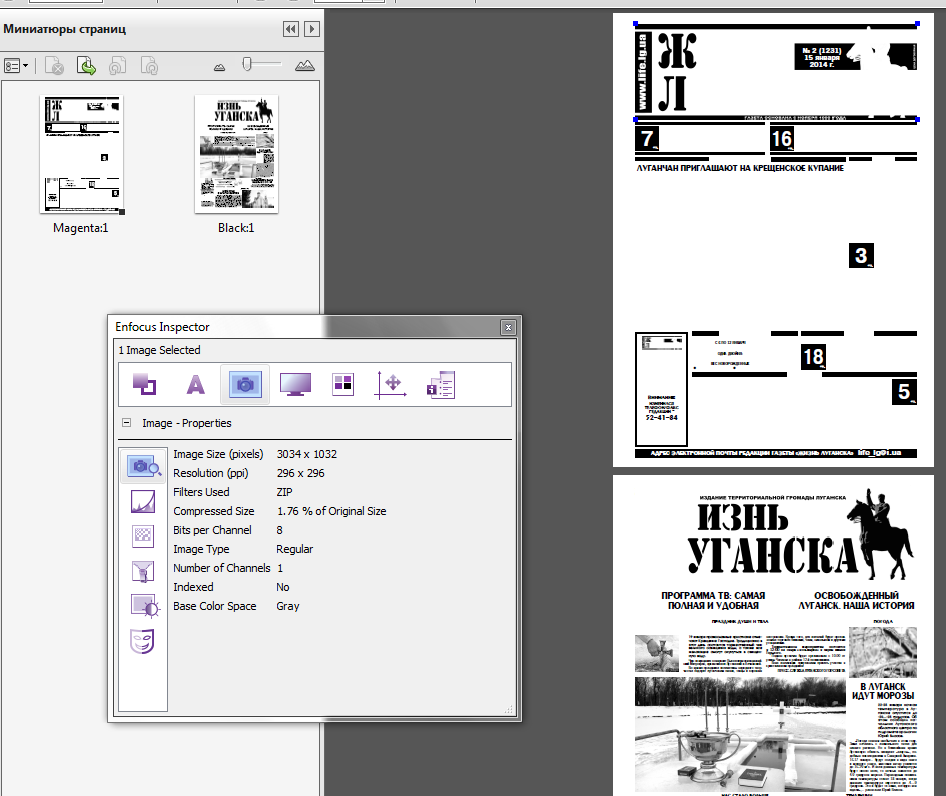Click the '3034 x 1032' image size value
The width and height of the screenshot is (946, 796).
pyautogui.click(x=306, y=454)
